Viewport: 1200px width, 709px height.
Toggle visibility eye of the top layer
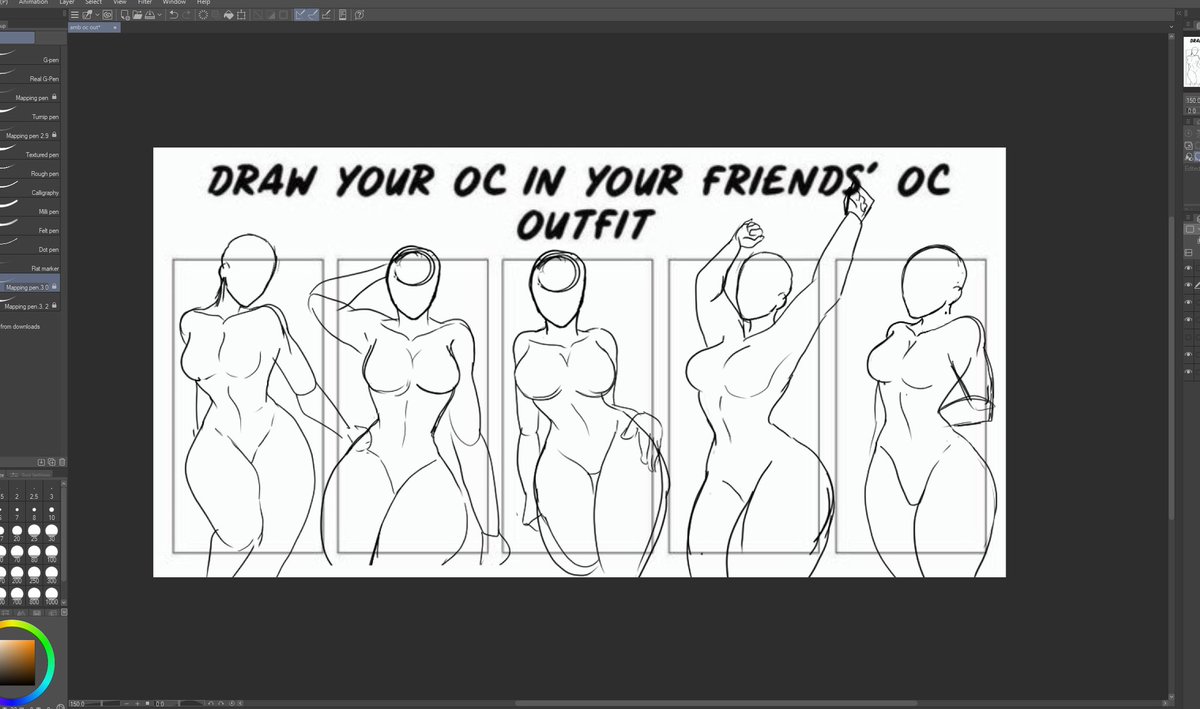[x=1189, y=268]
